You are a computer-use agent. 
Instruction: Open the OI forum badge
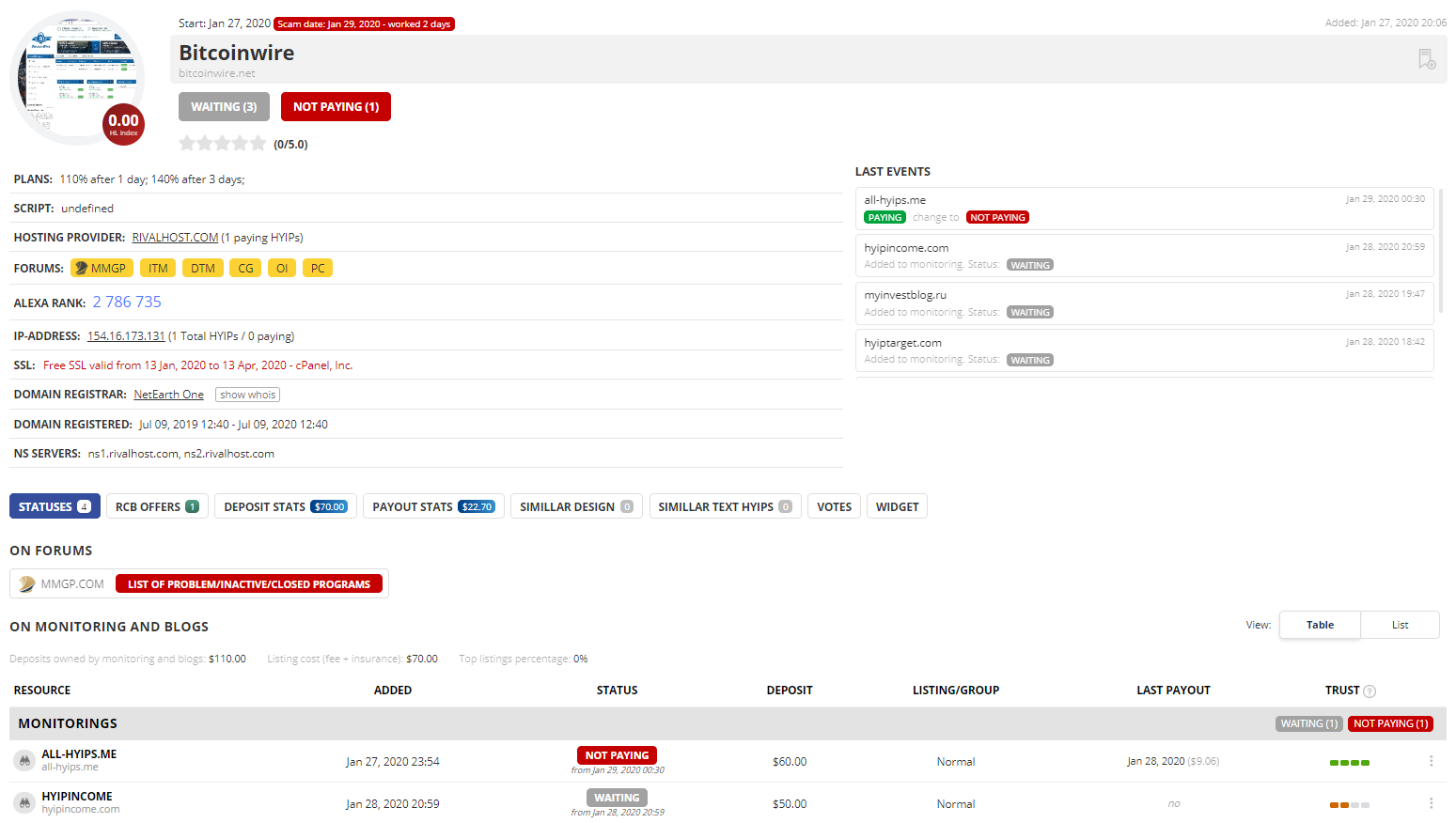click(x=282, y=268)
